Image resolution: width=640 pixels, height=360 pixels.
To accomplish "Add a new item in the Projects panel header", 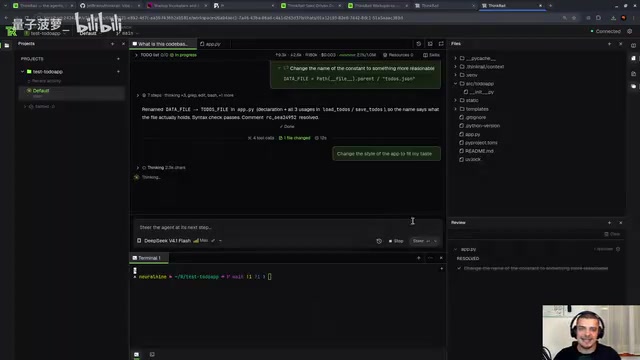I will pyautogui.click(x=113, y=44).
